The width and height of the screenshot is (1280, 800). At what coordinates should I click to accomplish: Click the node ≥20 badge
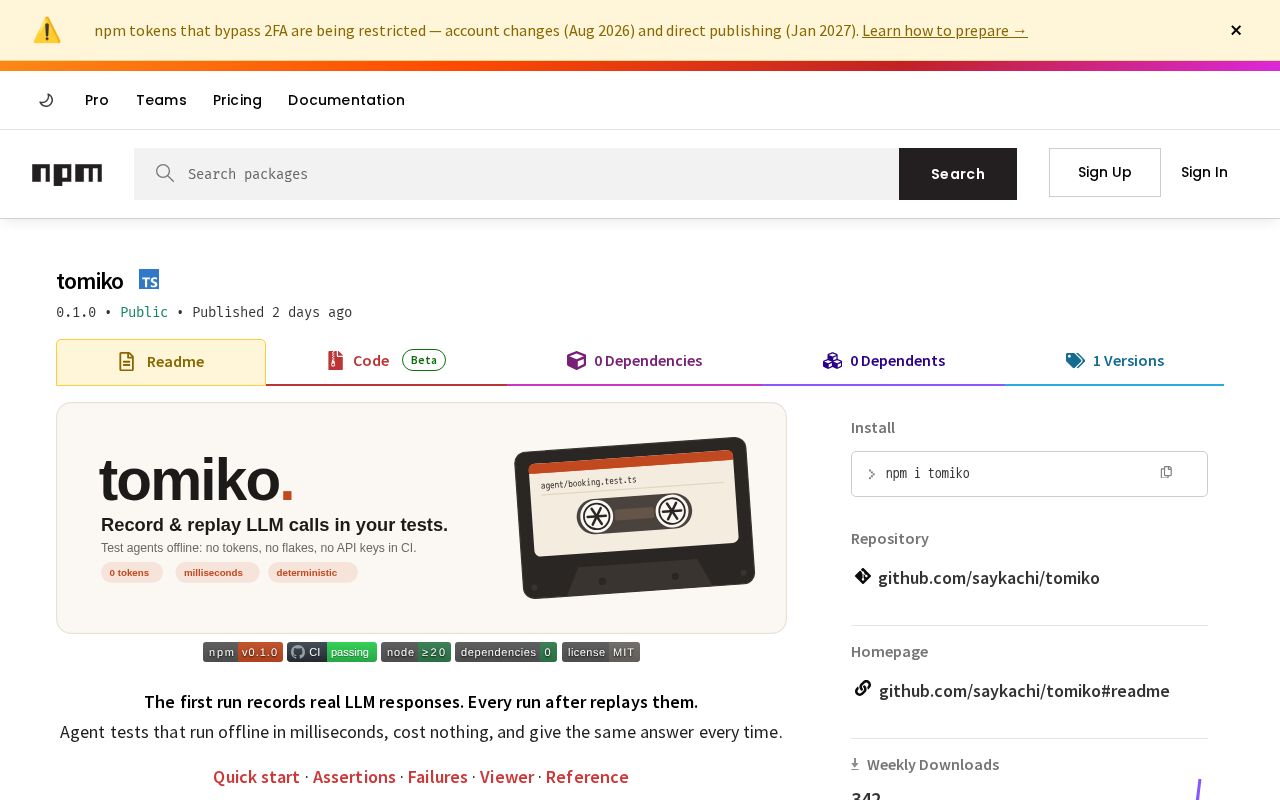tap(416, 652)
